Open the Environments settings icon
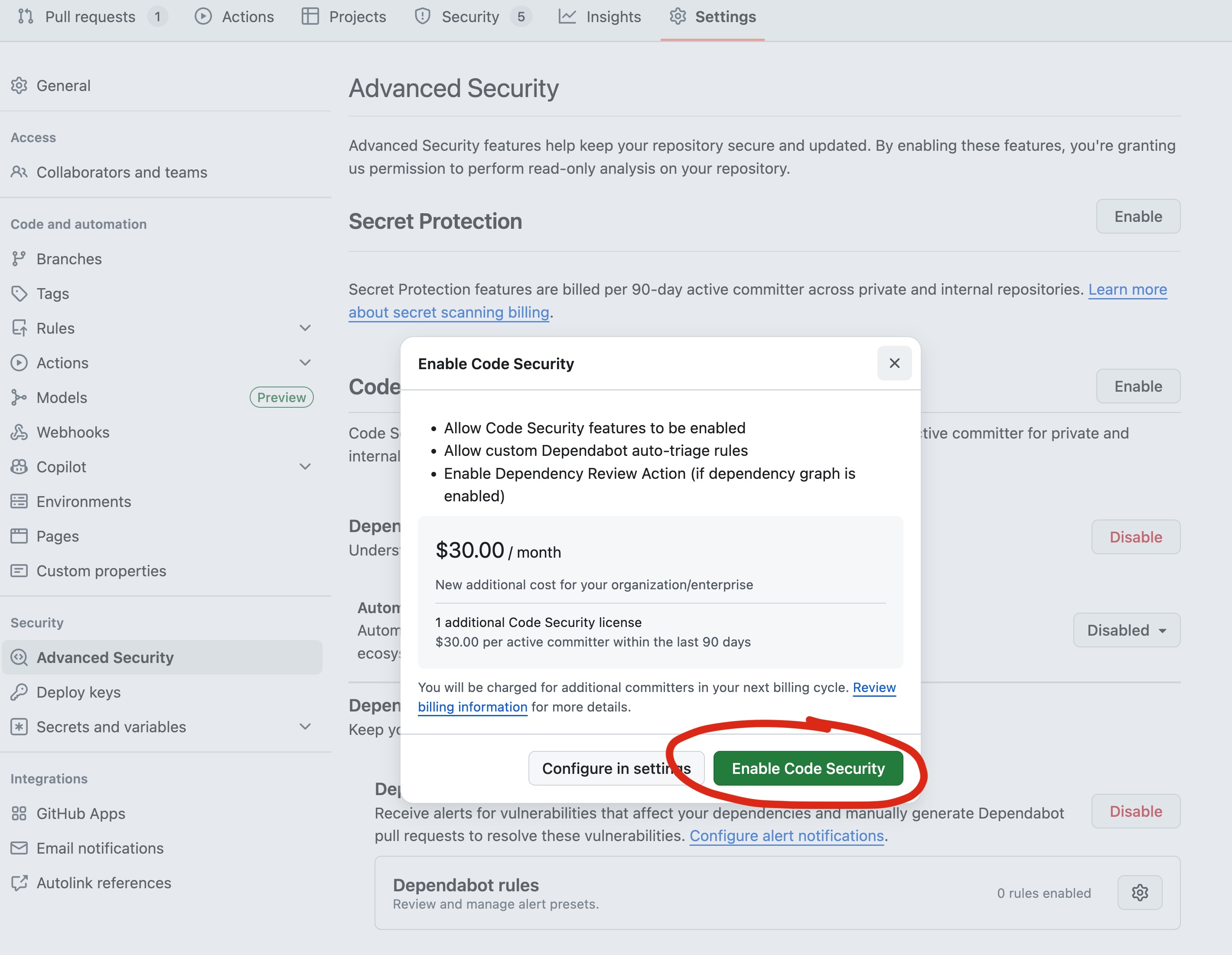This screenshot has width=1232, height=955. tap(19, 501)
